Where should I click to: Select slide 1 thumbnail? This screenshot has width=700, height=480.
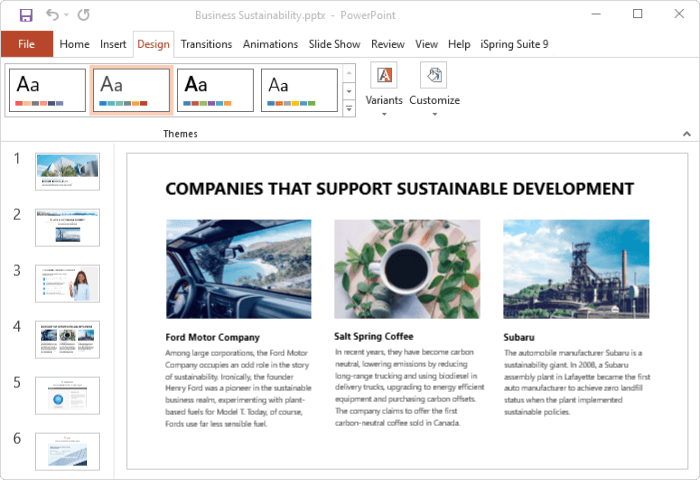[x=67, y=172]
